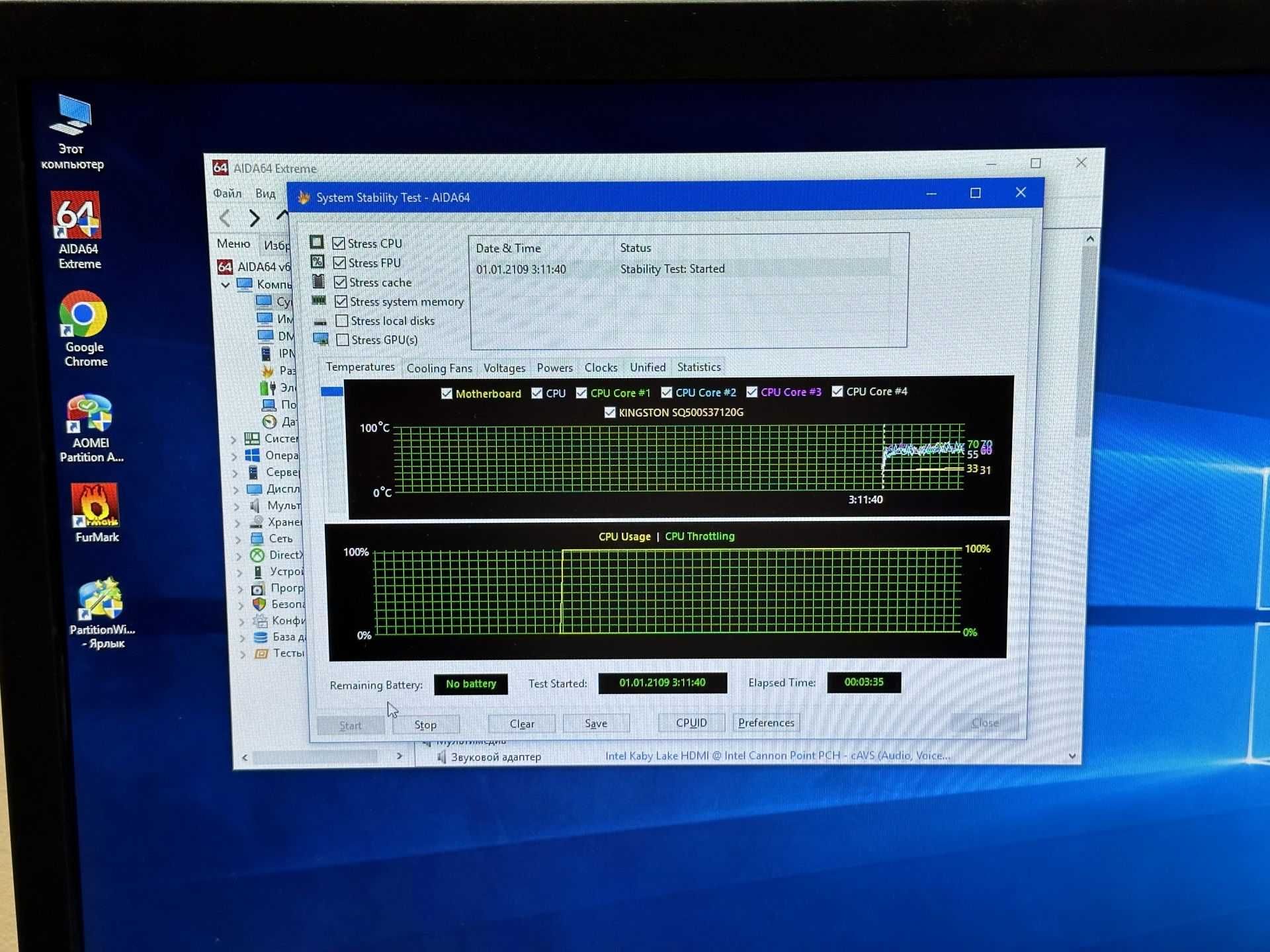Switch to the Unified tab

[x=648, y=367]
